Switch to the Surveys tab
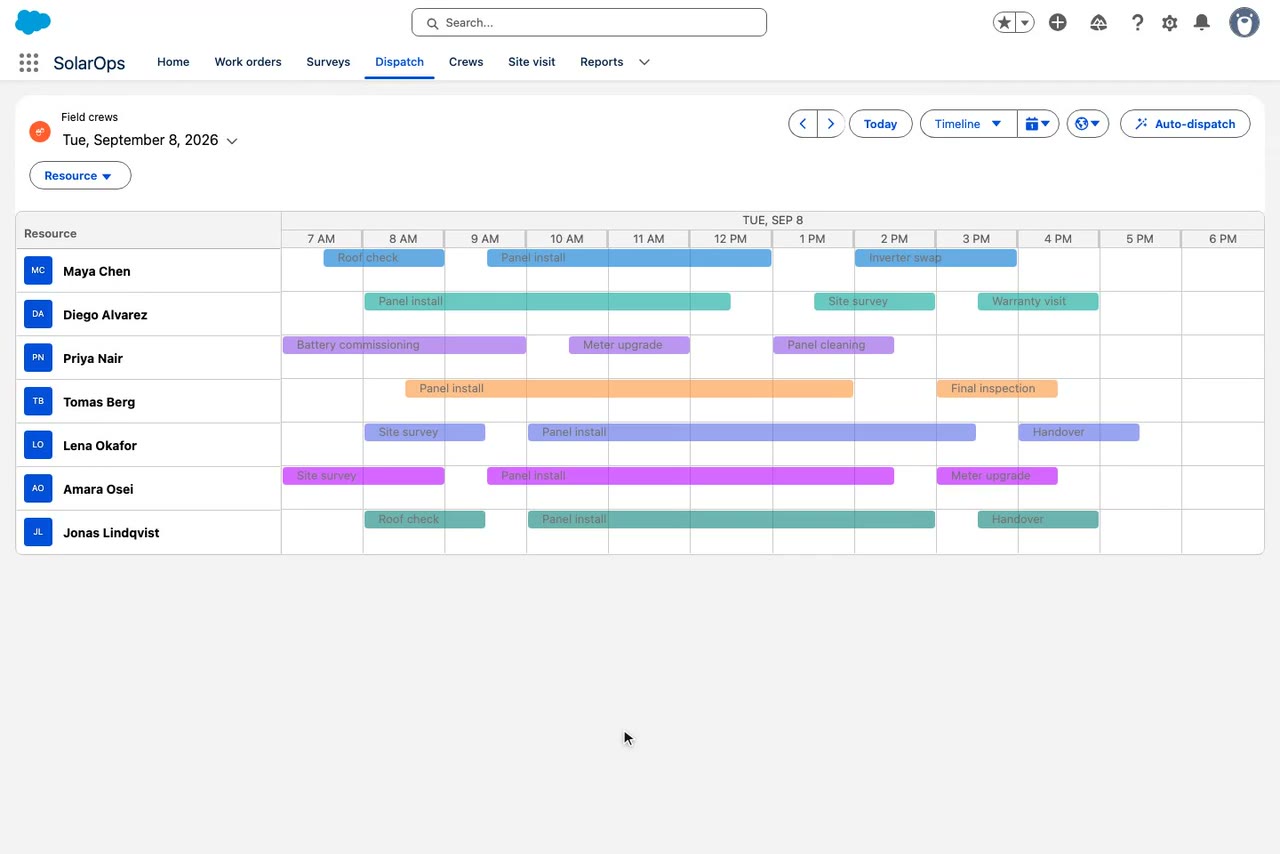 (328, 62)
